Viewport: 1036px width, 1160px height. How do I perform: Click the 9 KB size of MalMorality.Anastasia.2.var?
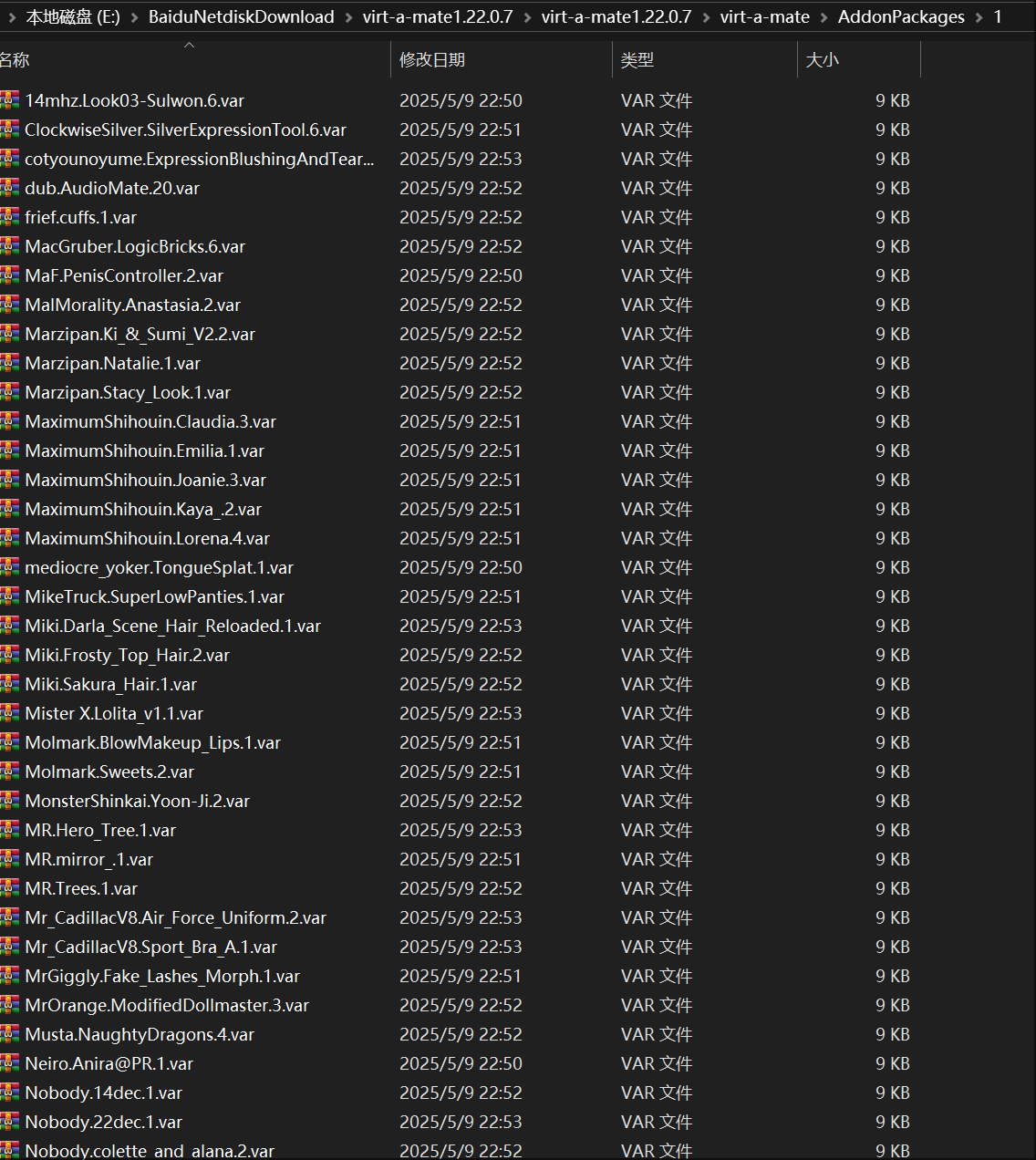point(893,305)
